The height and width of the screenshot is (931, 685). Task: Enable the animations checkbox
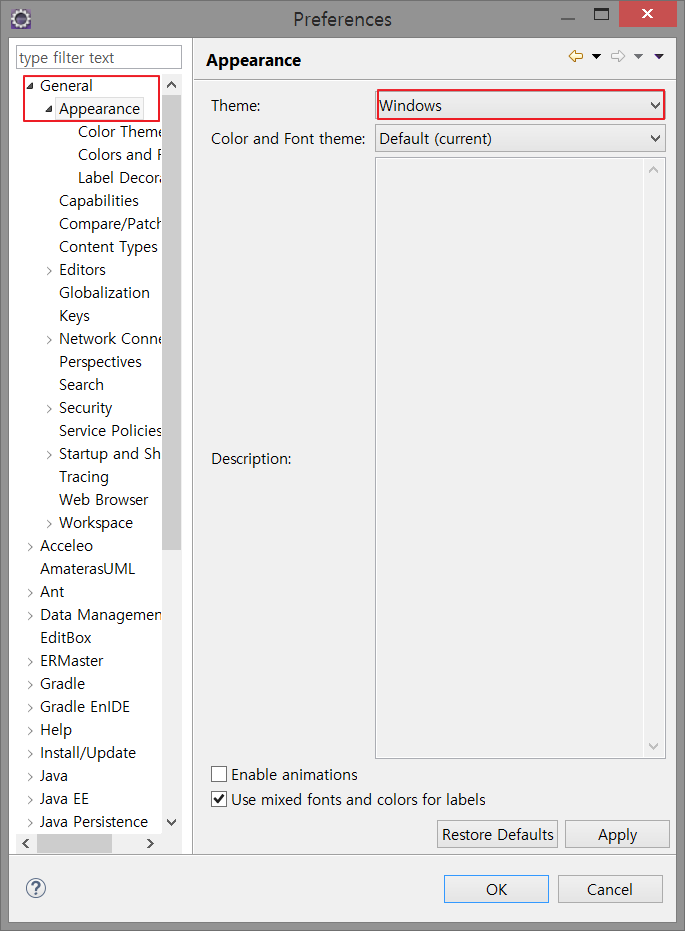click(x=219, y=774)
